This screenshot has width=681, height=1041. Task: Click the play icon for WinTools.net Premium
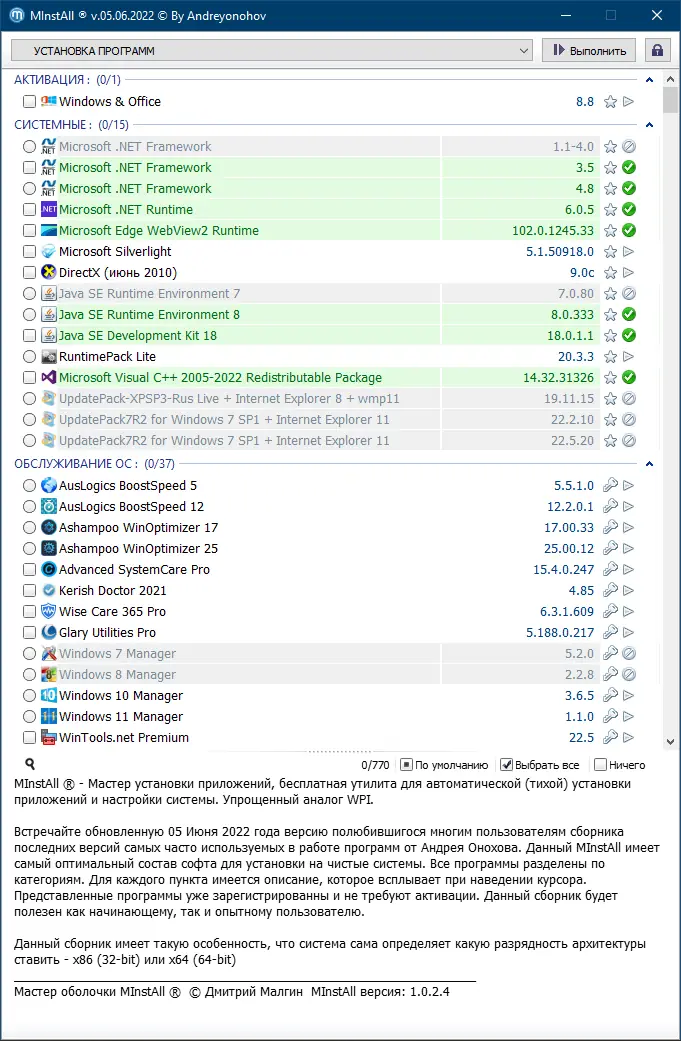pyautogui.click(x=628, y=737)
